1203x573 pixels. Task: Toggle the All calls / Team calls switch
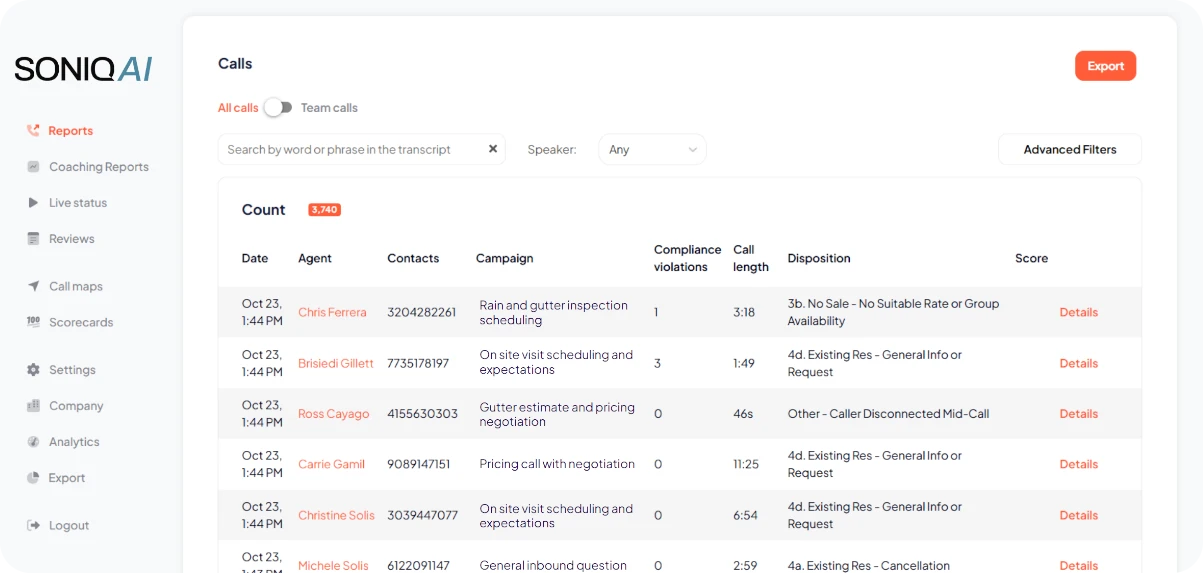[x=278, y=107]
